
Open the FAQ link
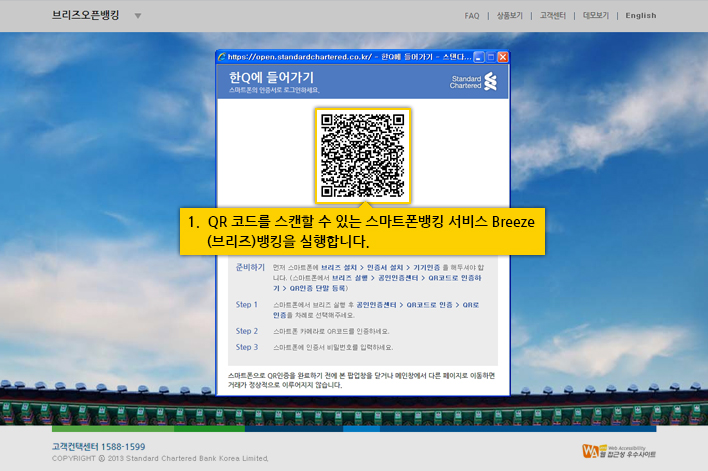click(x=471, y=16)
